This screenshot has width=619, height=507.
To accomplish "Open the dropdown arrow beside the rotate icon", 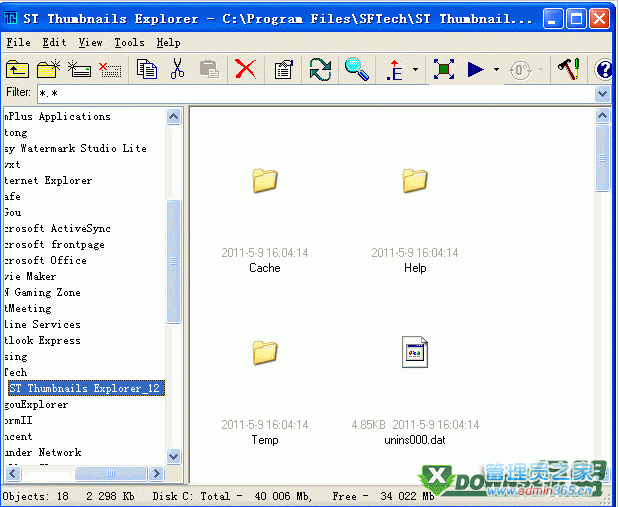I will pos(540,69).
